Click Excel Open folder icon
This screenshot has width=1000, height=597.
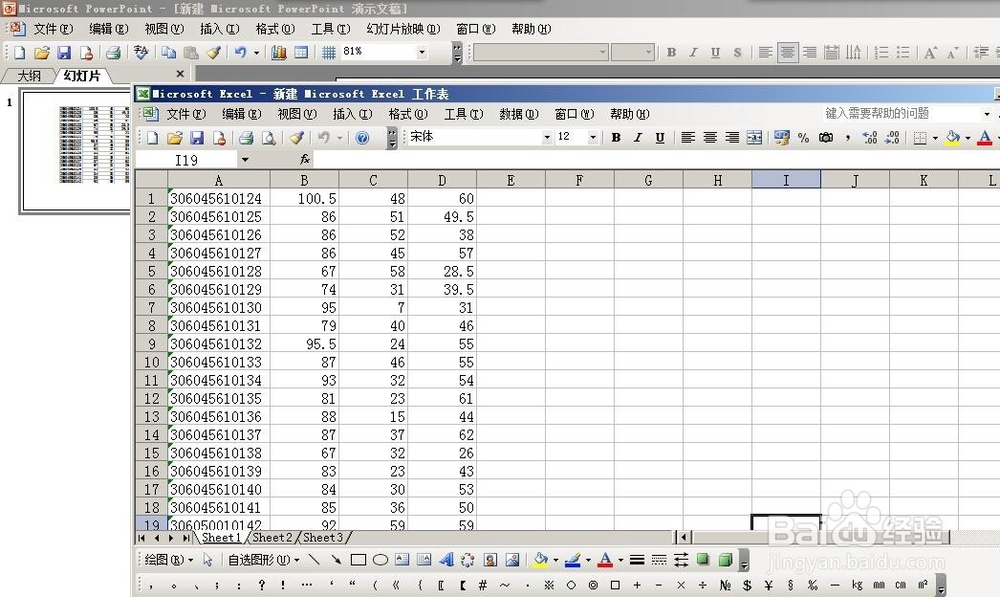(x=175, y=137)
